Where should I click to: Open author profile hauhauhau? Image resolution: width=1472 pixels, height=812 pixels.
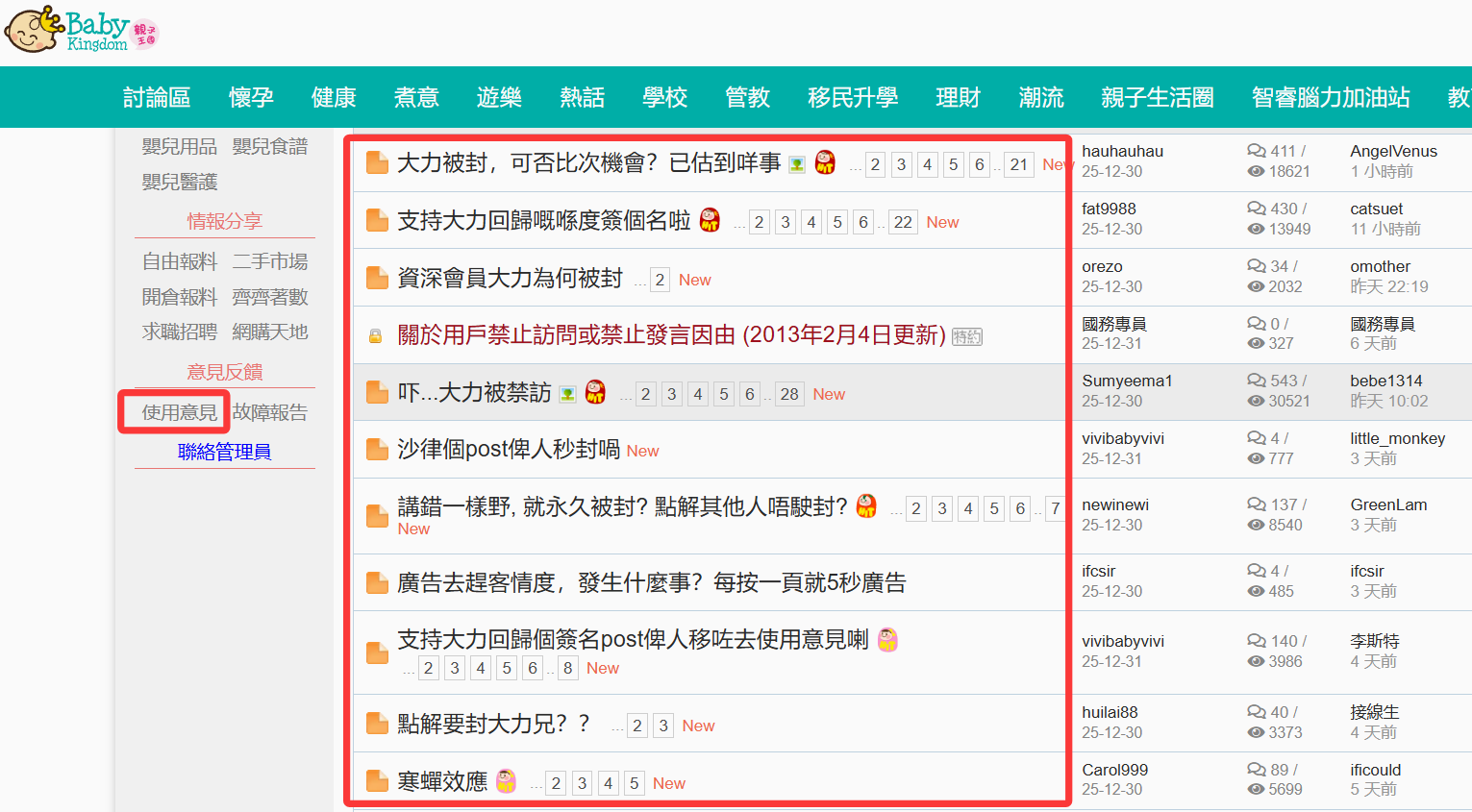(x=1122, y=151)
